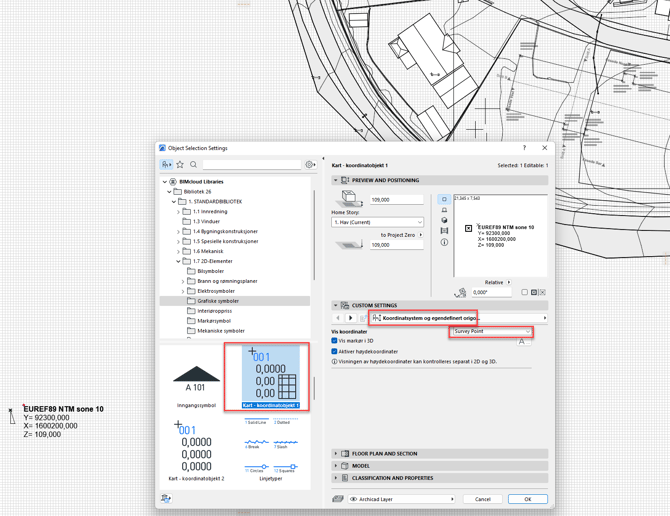The image size is (670, 516).
Task: Select the 3D preview view icon
Action: coord(444,221)
